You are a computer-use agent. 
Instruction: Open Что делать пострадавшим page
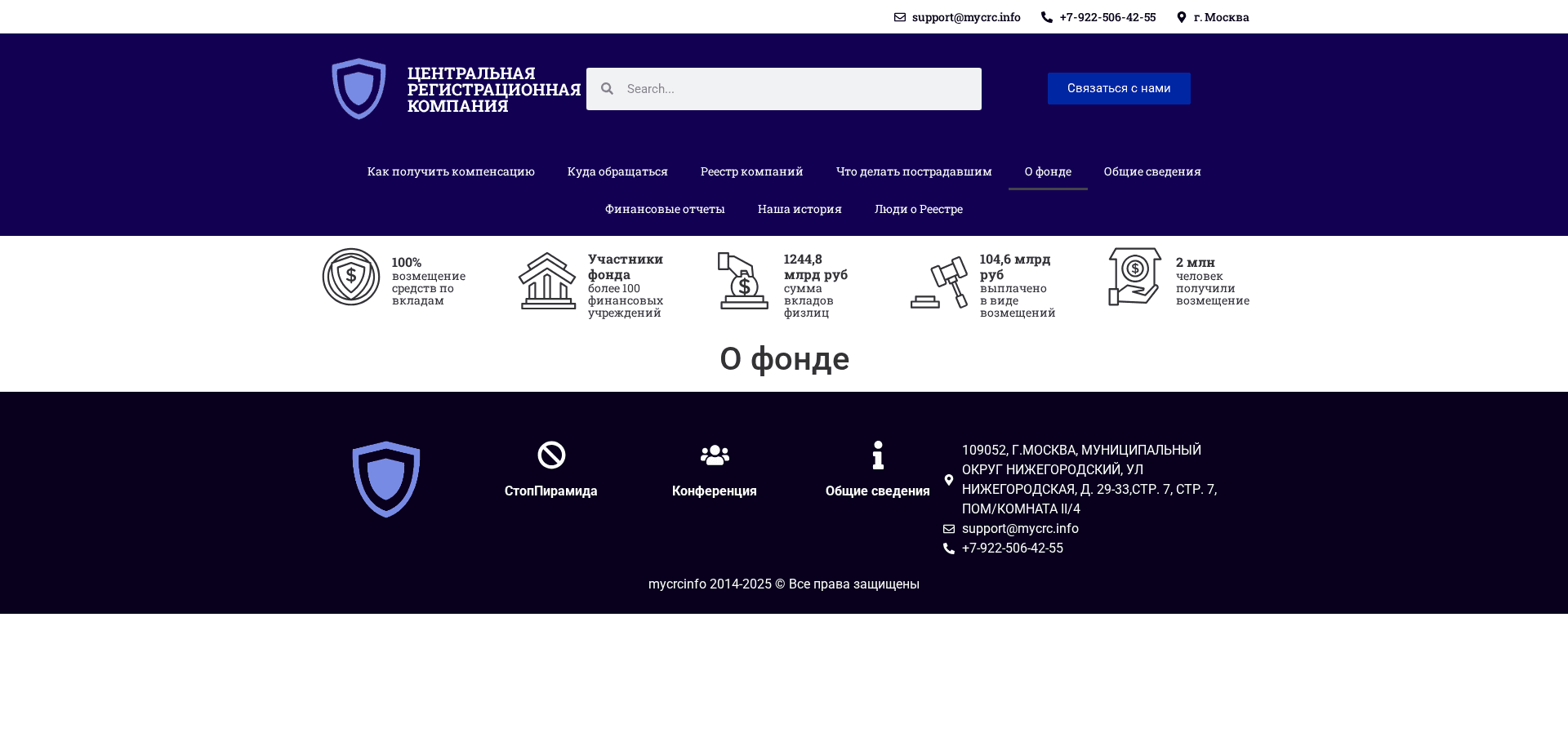coord(914,171)
